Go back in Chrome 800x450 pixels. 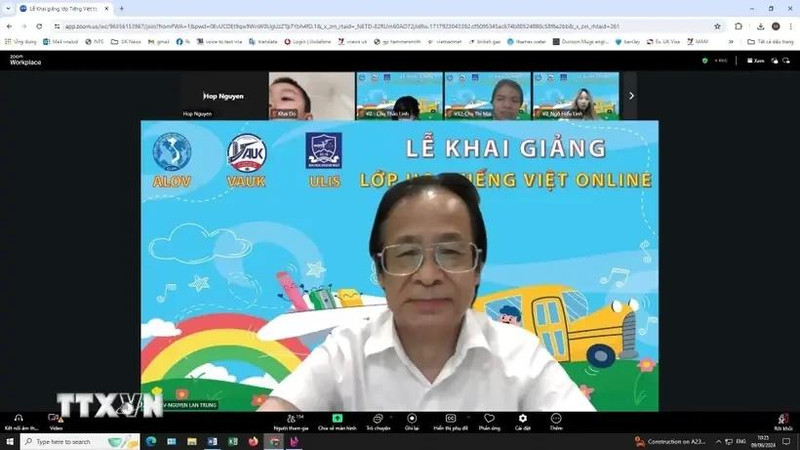pyautogui.click(x=9, y=26)
